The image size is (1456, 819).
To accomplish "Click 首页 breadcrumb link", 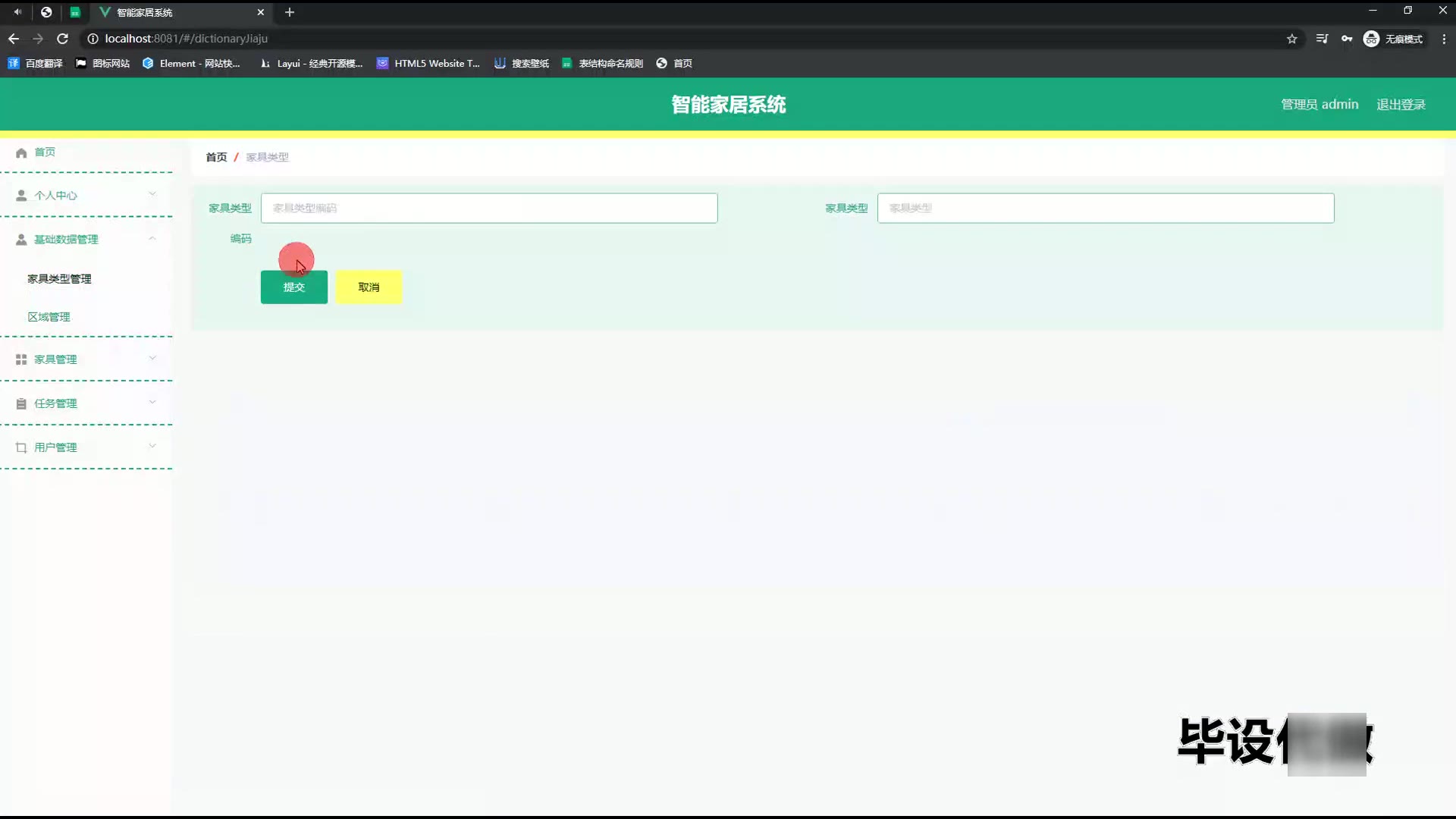I will (x=216, y=157).
